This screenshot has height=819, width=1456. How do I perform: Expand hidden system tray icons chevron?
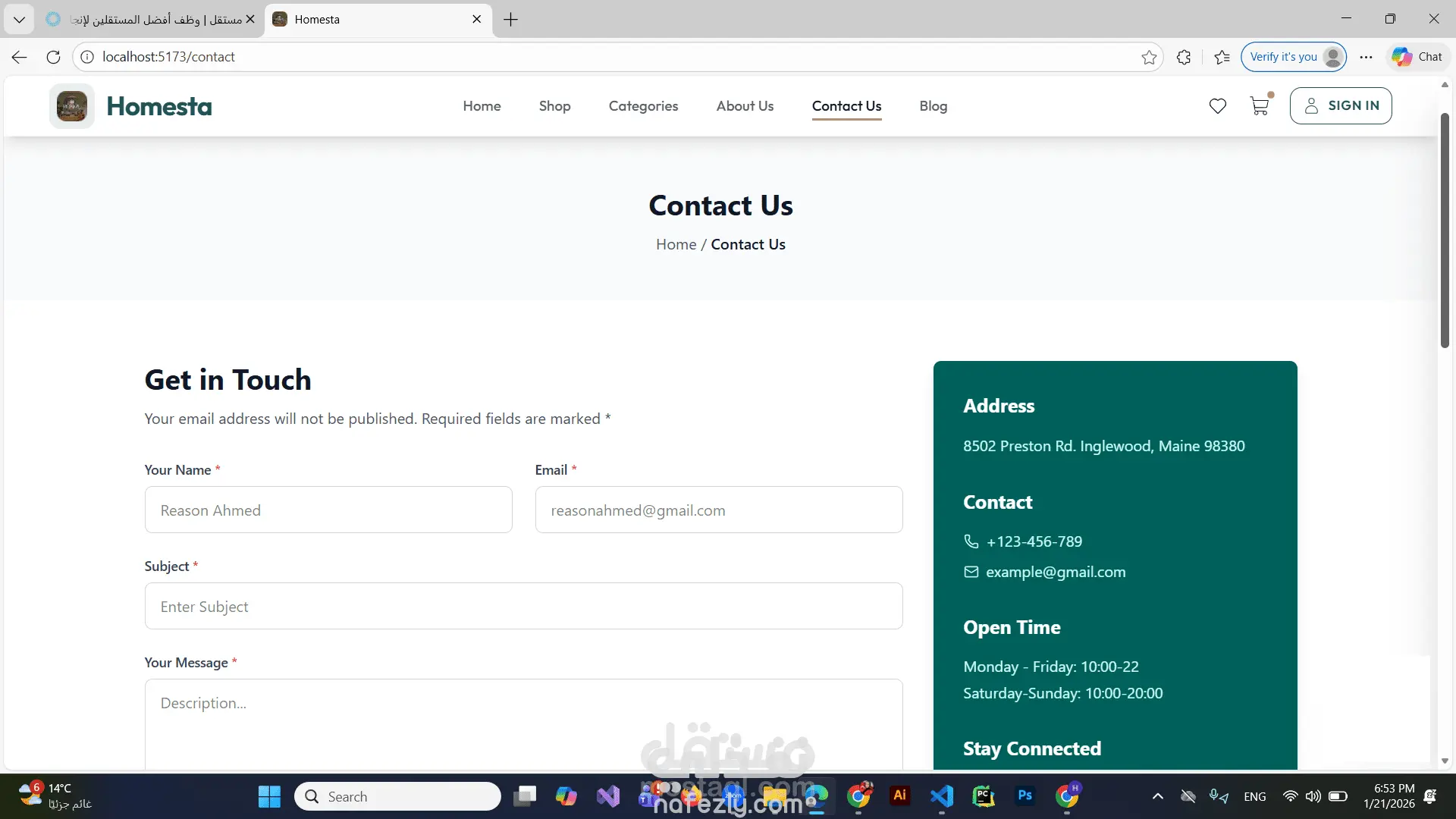pos(1157,796)
